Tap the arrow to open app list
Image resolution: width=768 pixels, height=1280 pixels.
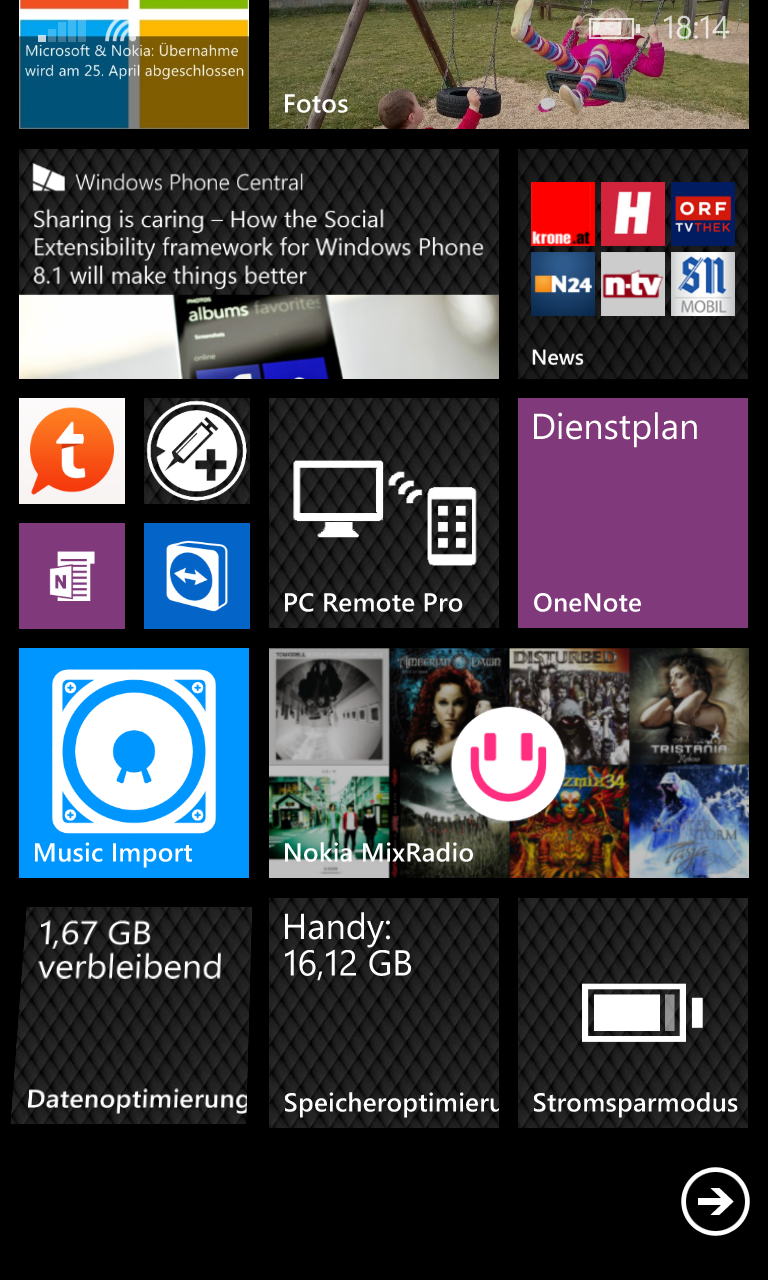coord(715,1201)
